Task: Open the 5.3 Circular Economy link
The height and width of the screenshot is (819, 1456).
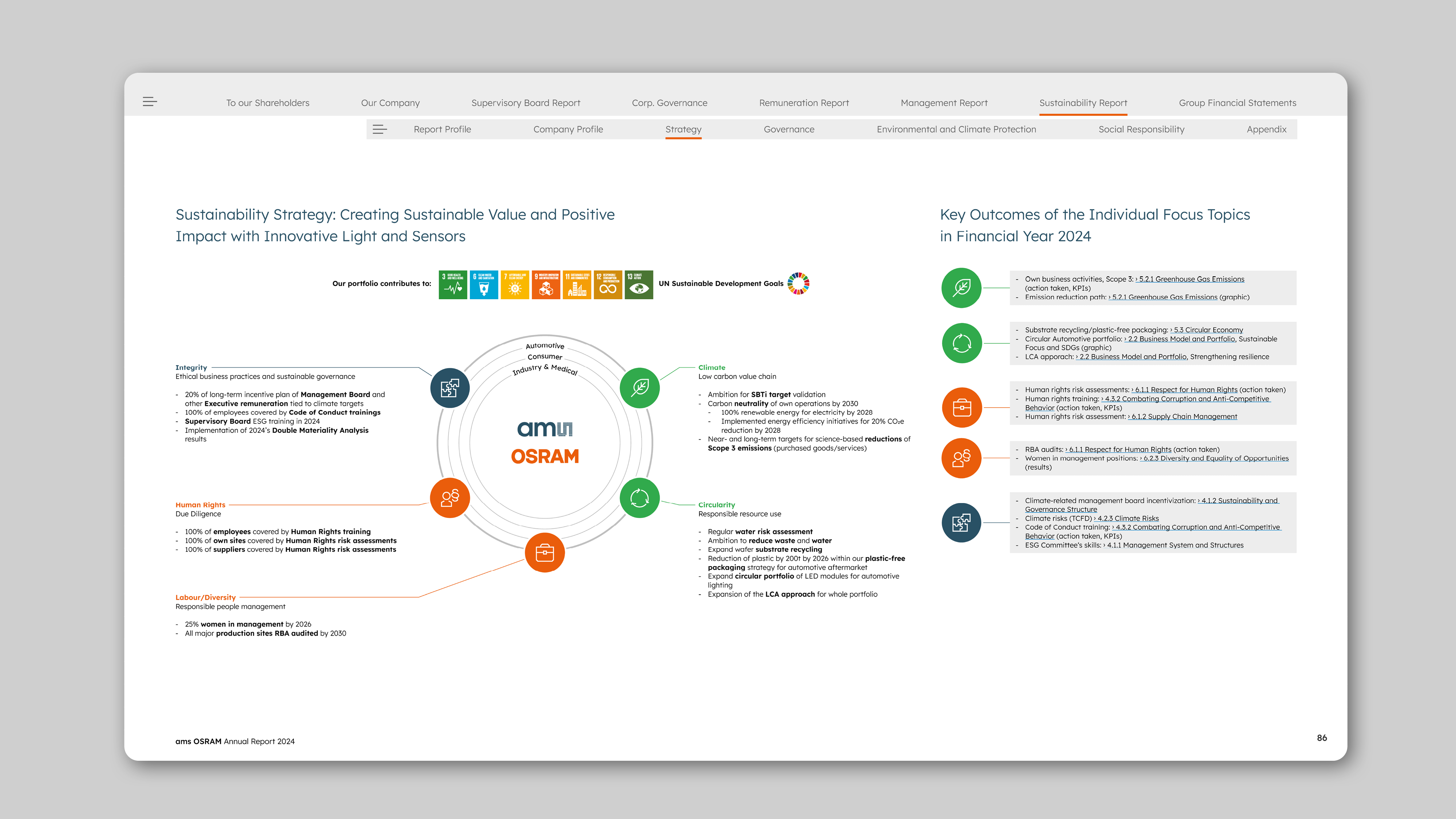Action: pos(1206,330)
